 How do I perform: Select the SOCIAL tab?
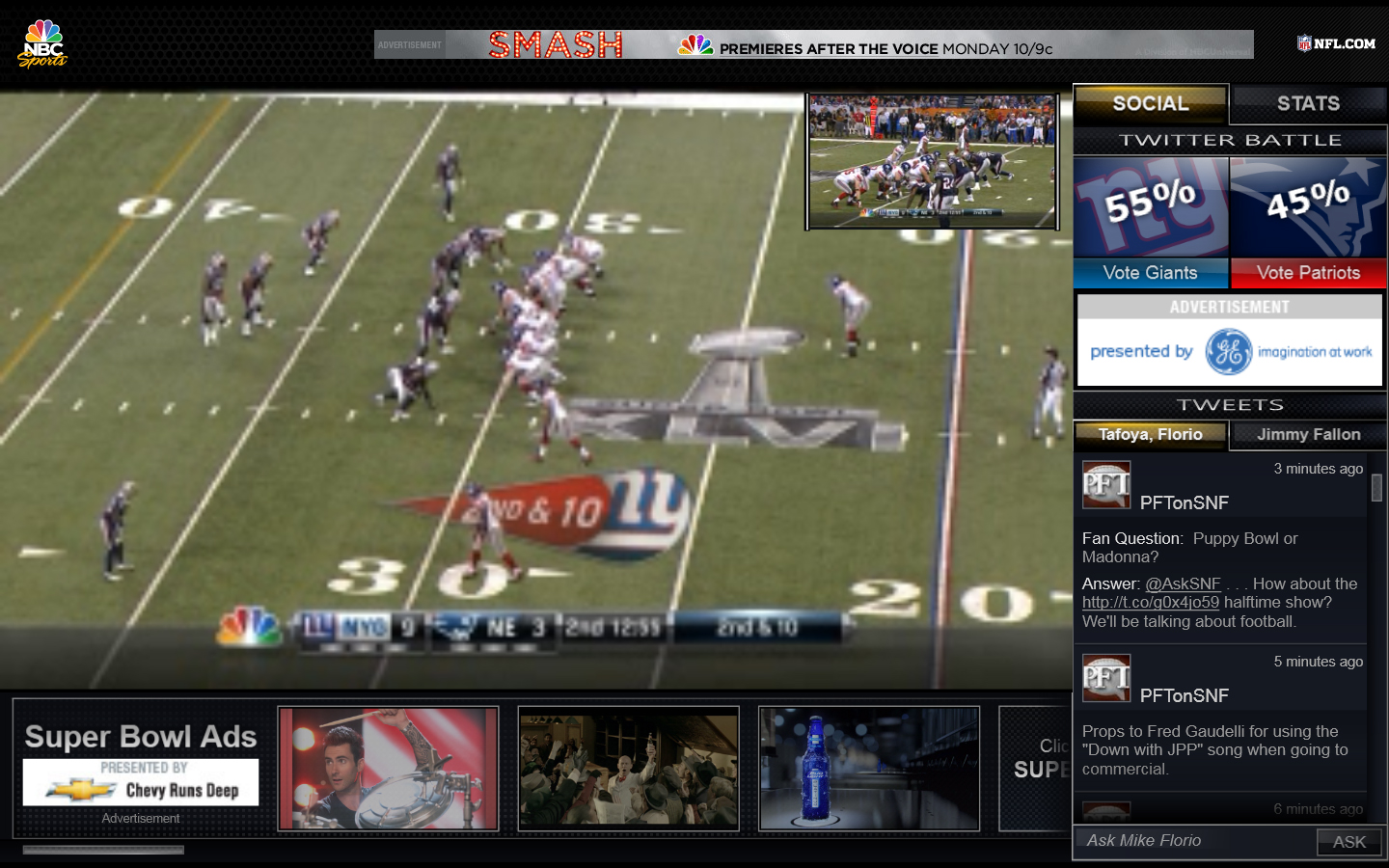(1150, 103)
